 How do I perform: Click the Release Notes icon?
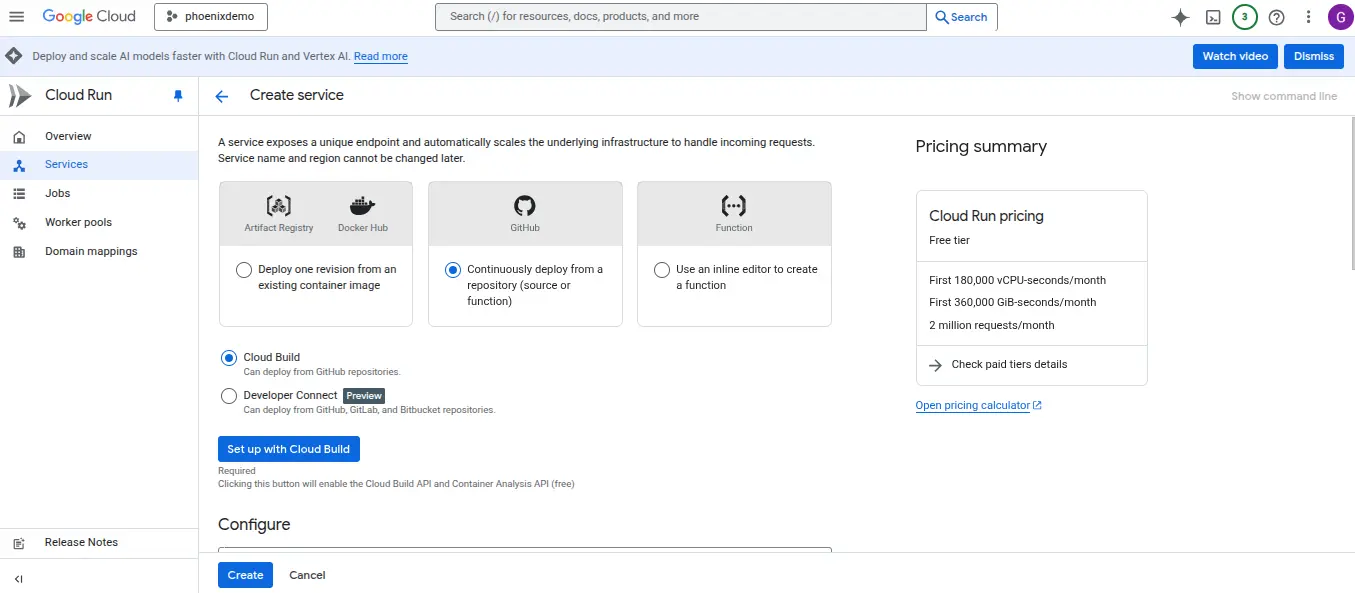(19, 543)
